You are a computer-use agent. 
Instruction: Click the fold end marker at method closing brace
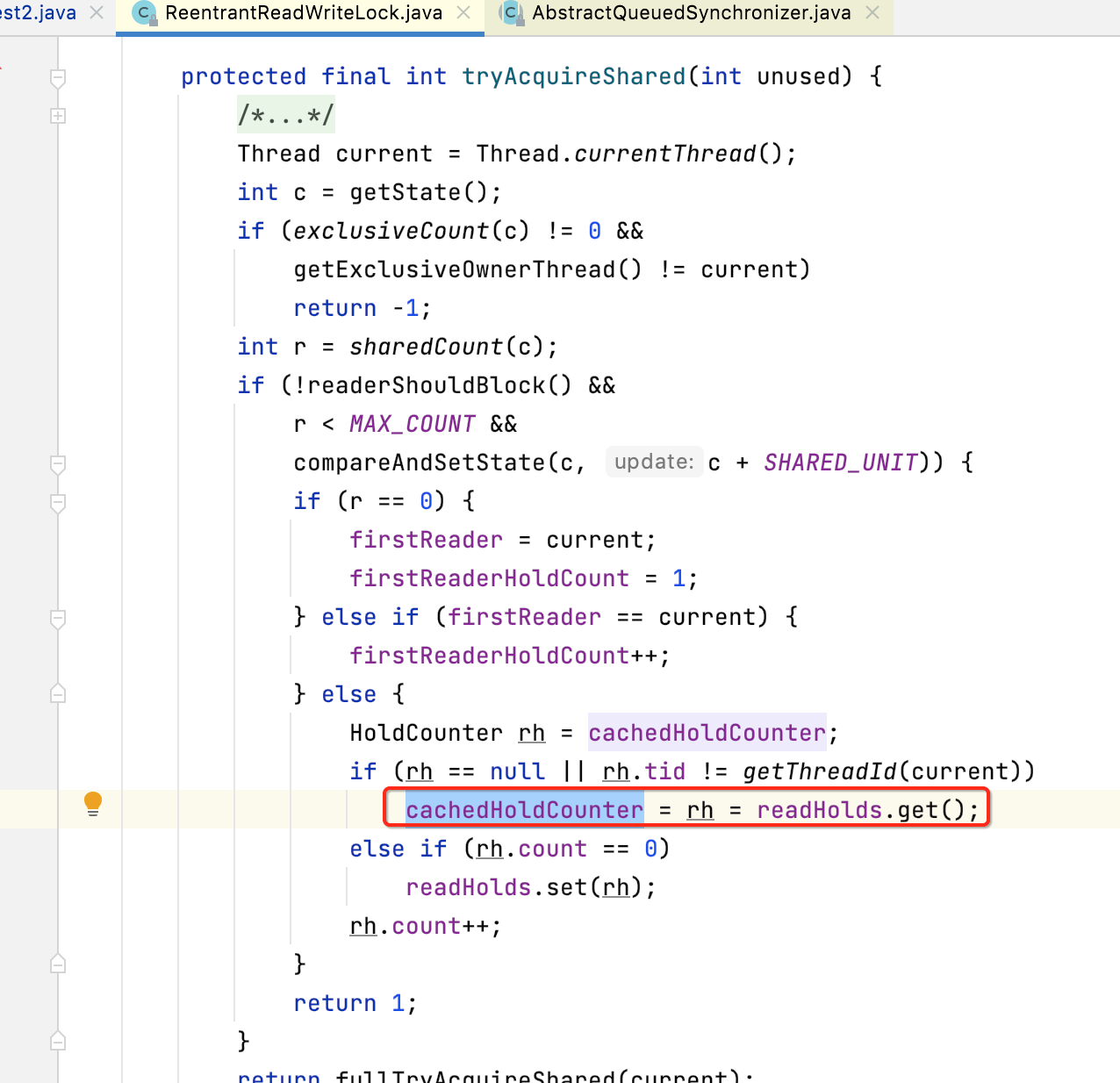[x=58, y=1041]
